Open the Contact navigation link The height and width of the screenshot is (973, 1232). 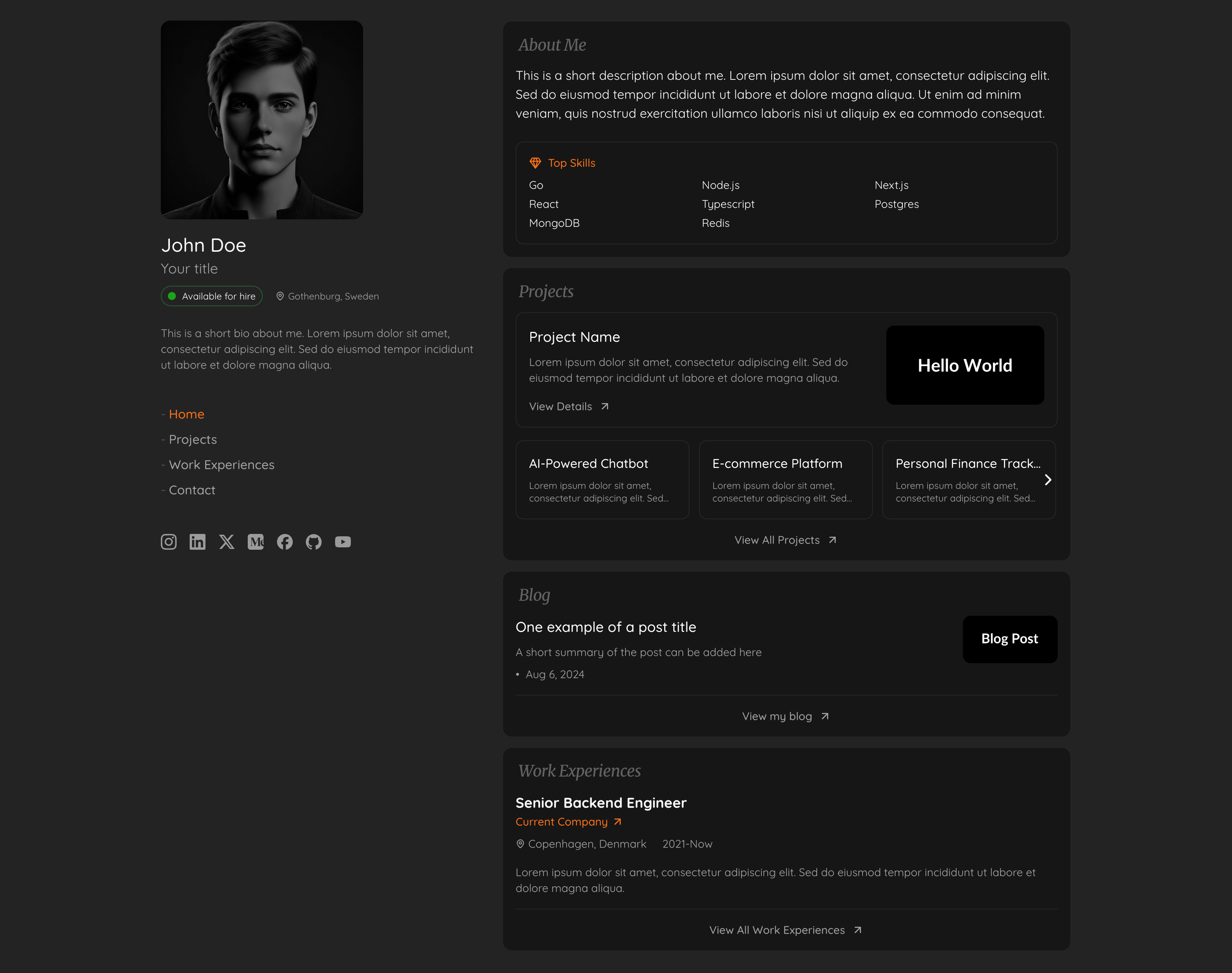(192, 490)
